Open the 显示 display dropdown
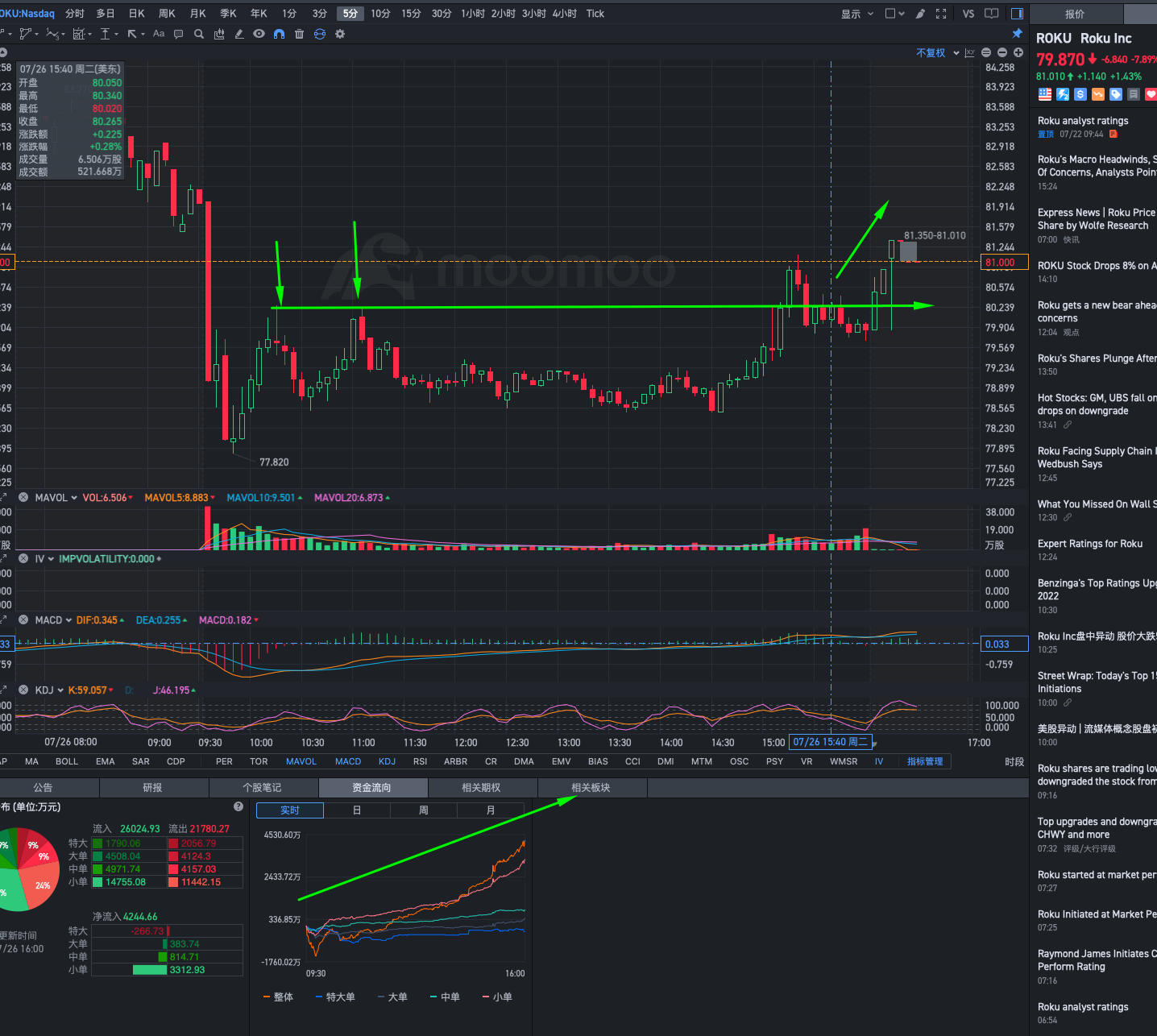Image resolution: width=1157 pixels, height=1036 pixels. [x=857, y=14]
